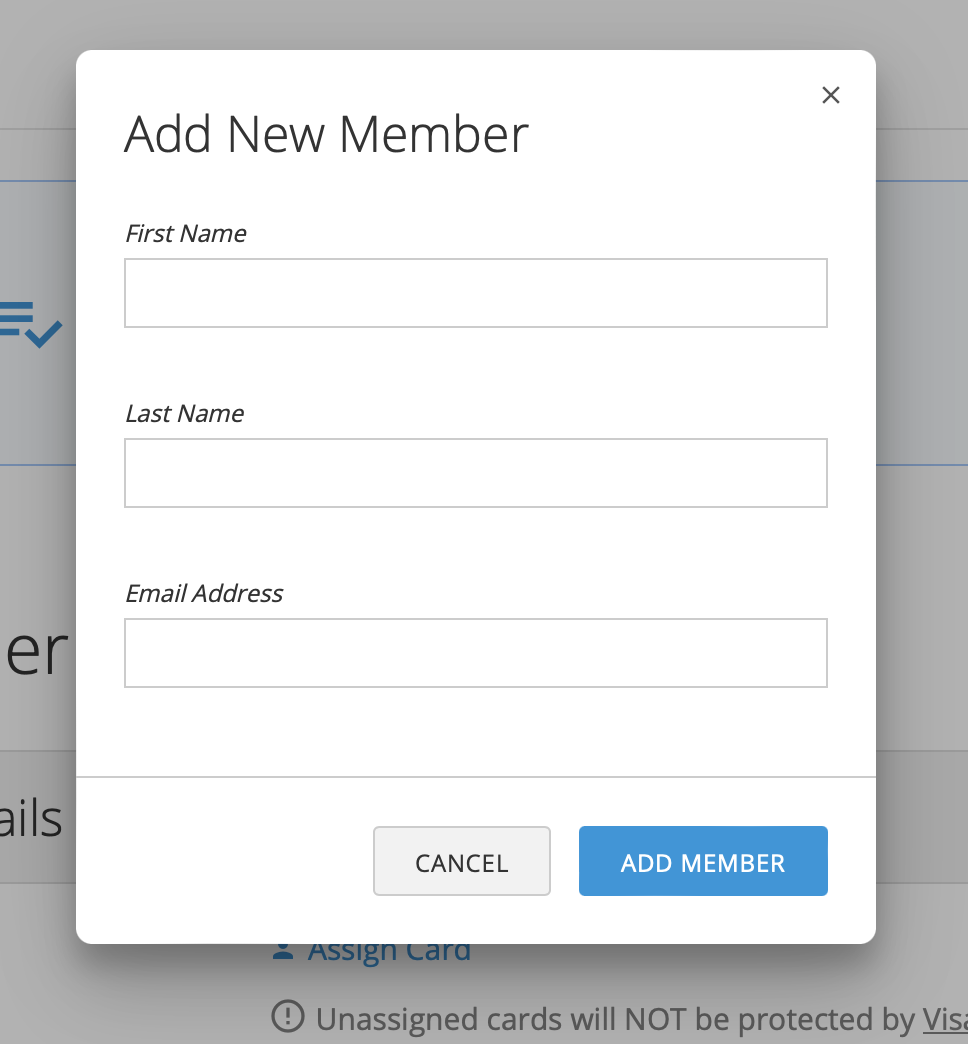968x1044 pixels.
Task: Click the exclamation circle warning icon
Action: (x=289, y=1018)
